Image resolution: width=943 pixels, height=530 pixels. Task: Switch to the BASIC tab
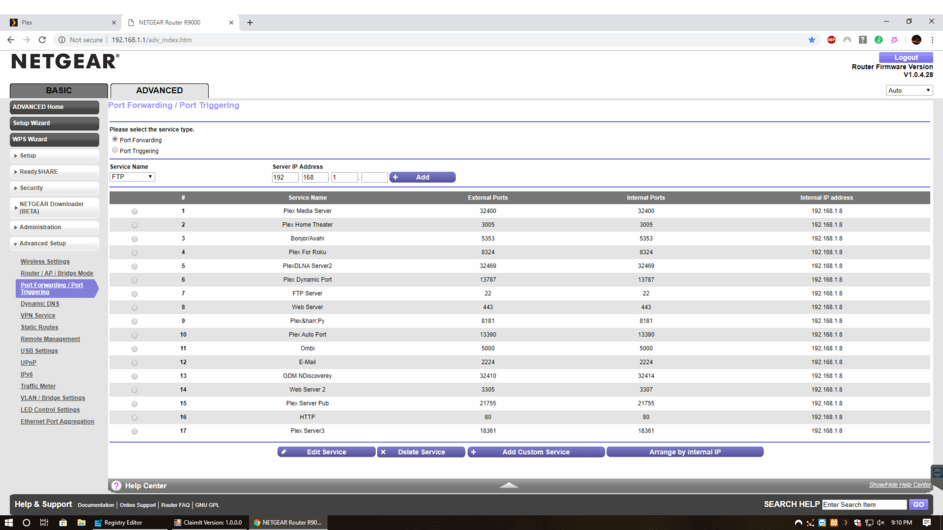click(59, 90)
